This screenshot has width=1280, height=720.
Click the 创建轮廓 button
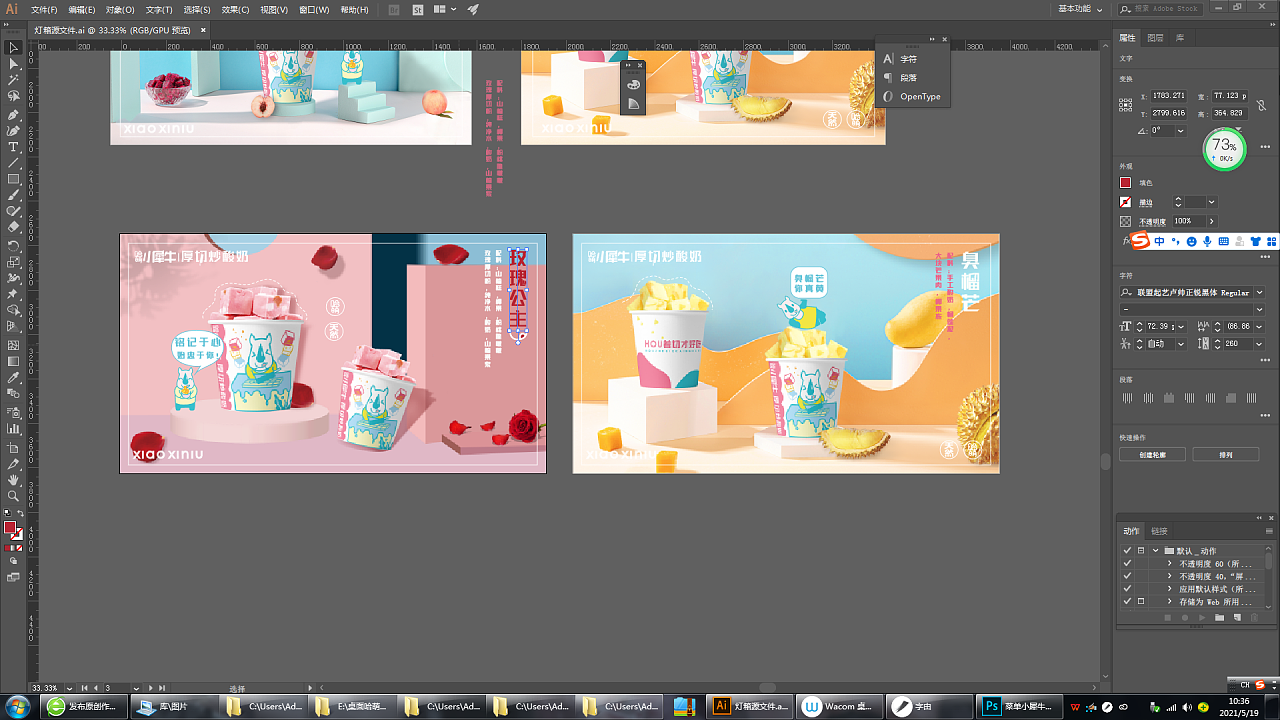click(x=1151, y=454)
